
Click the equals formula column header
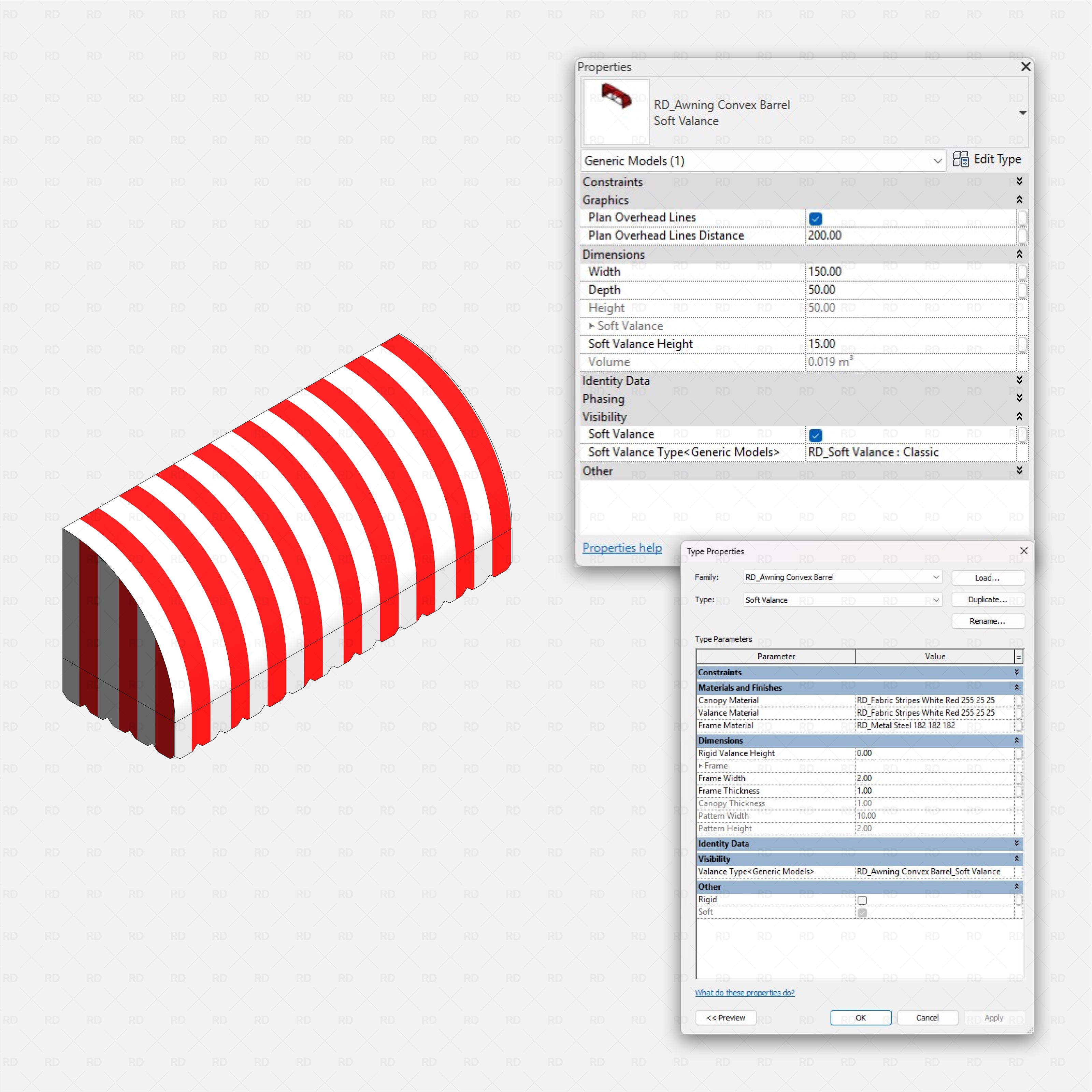coord(1019,656)
